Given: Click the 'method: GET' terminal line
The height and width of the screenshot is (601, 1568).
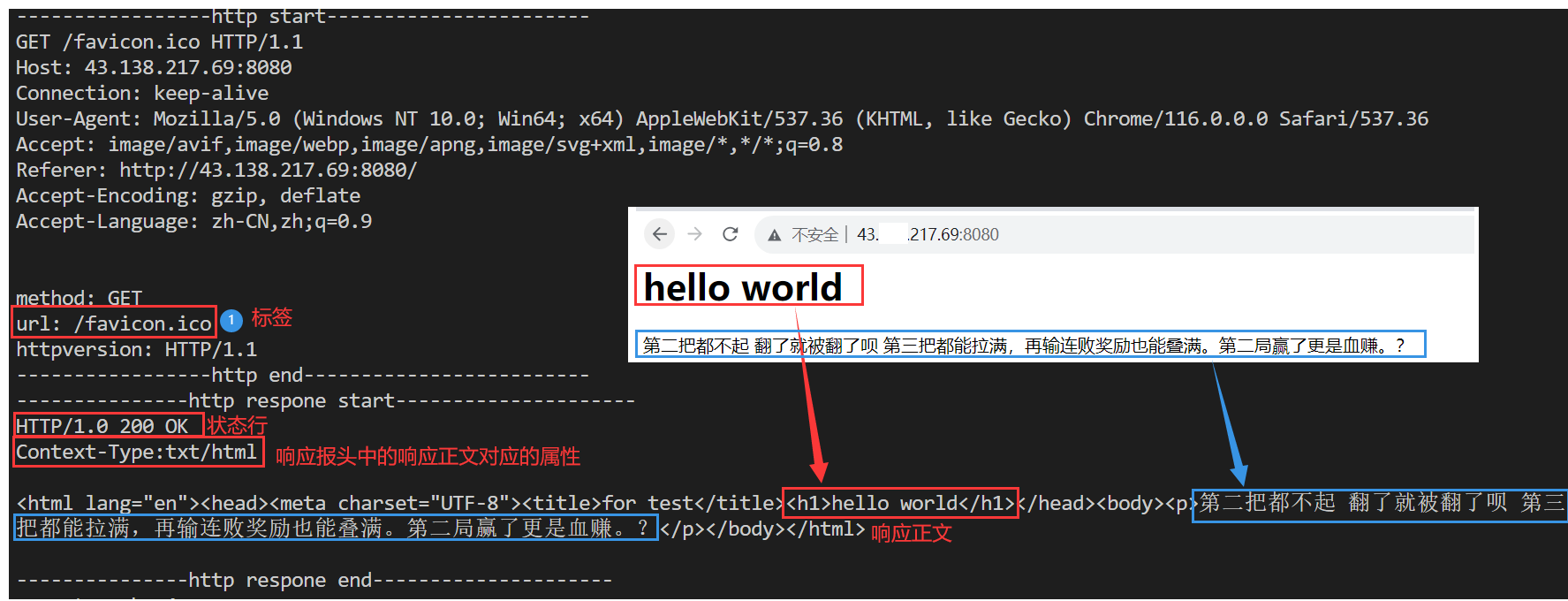Looking at the screenshot, I should pyautogui.click(x=79, y=298).
